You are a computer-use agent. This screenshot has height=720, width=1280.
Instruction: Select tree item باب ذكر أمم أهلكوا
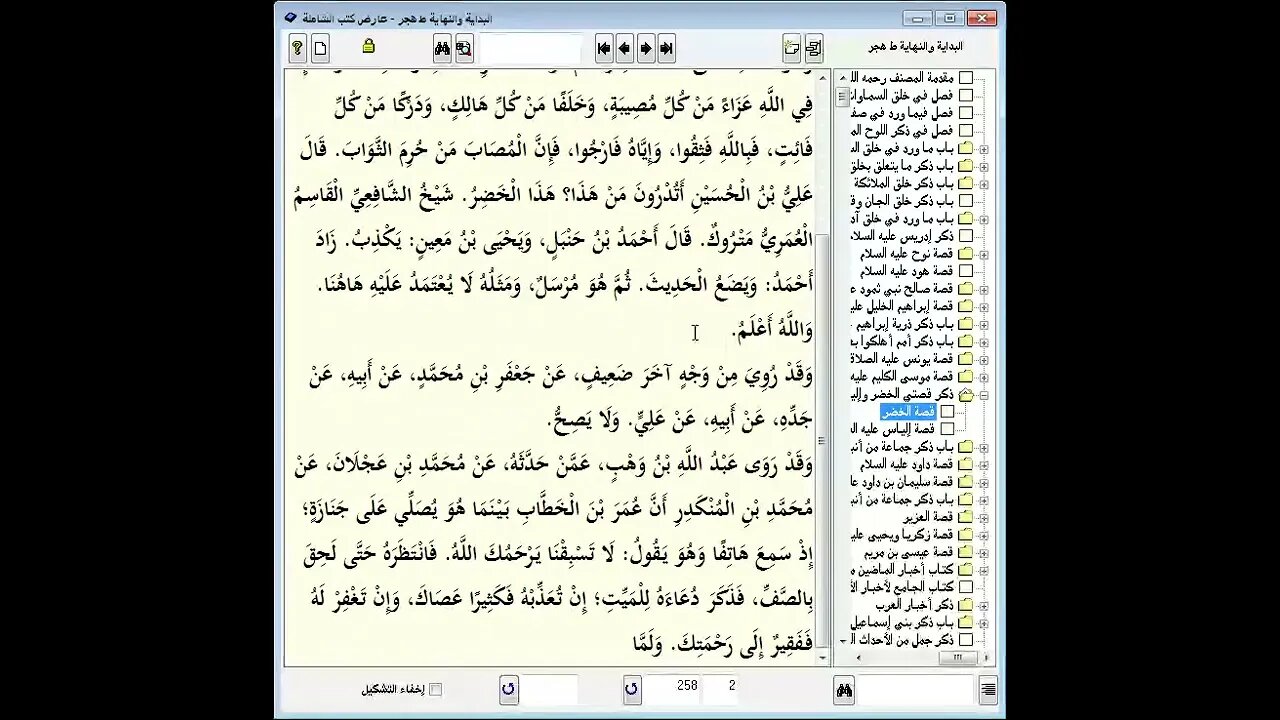(x=903, y=341)
